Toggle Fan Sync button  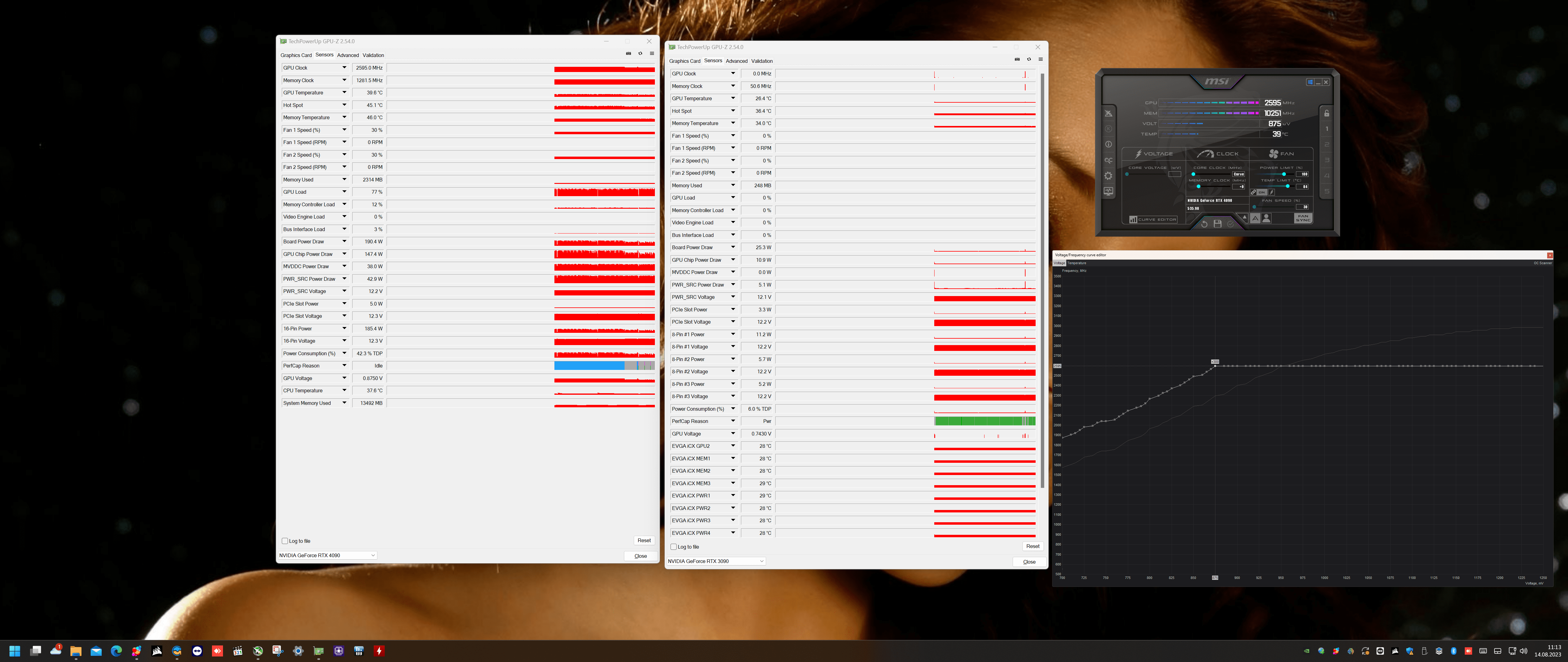click(x=1303, y=218)
